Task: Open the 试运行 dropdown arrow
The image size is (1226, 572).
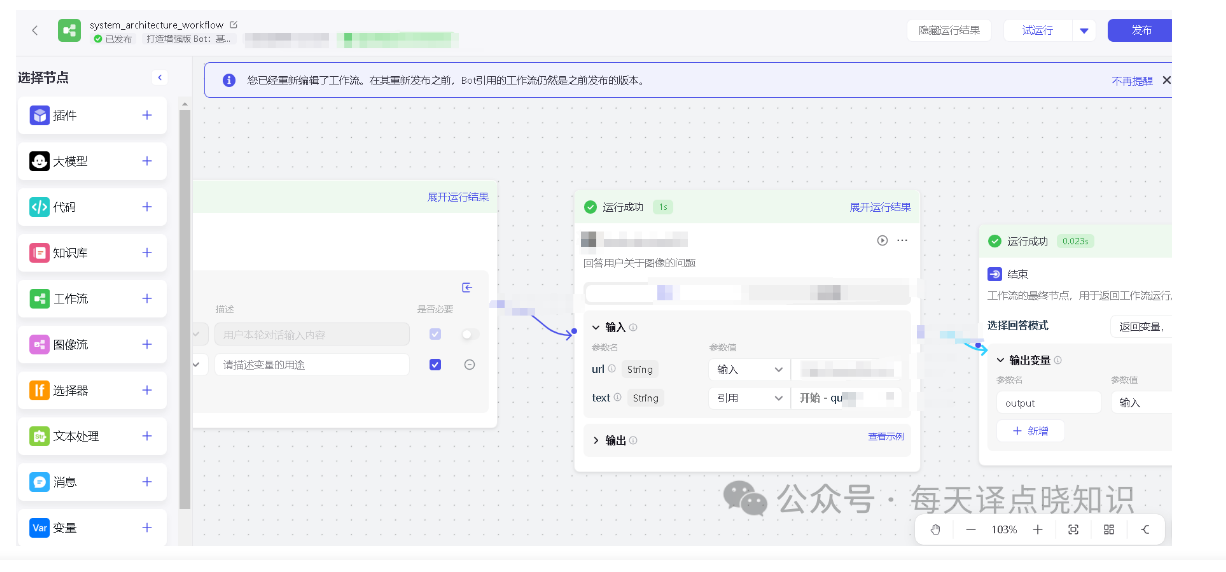Action: click(1085, 31)
